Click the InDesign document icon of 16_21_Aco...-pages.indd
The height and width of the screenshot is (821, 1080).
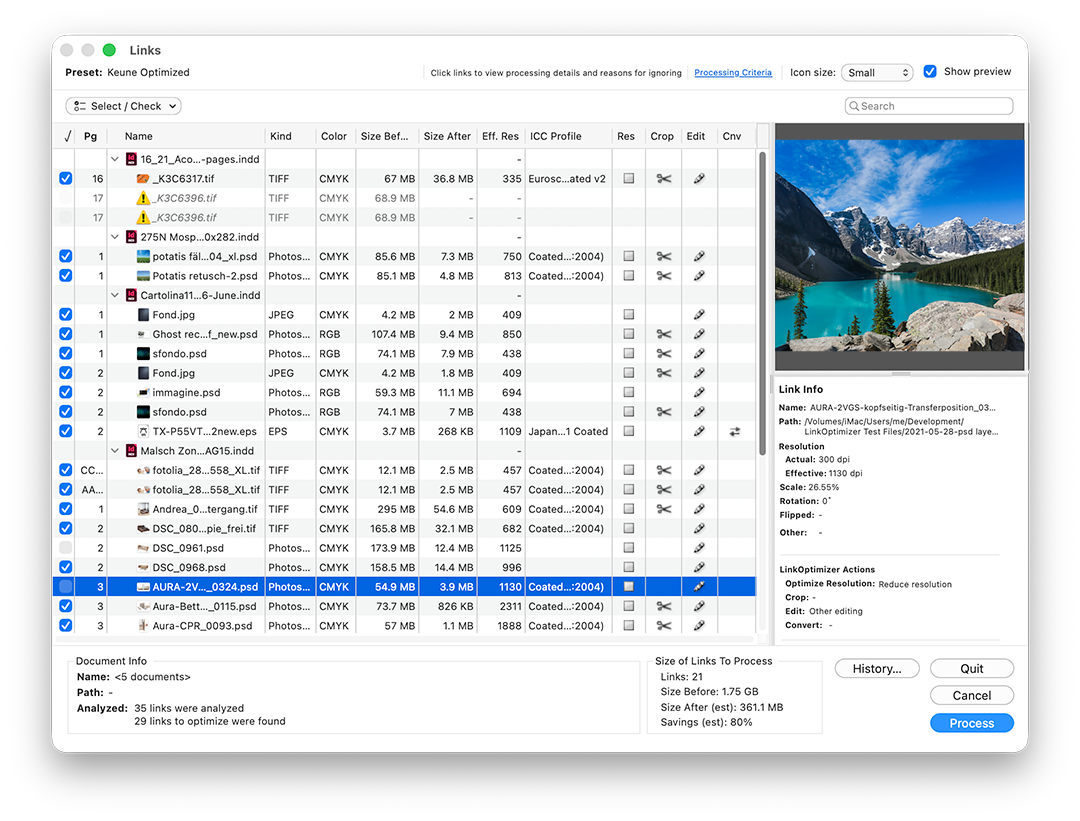(131, 159)
